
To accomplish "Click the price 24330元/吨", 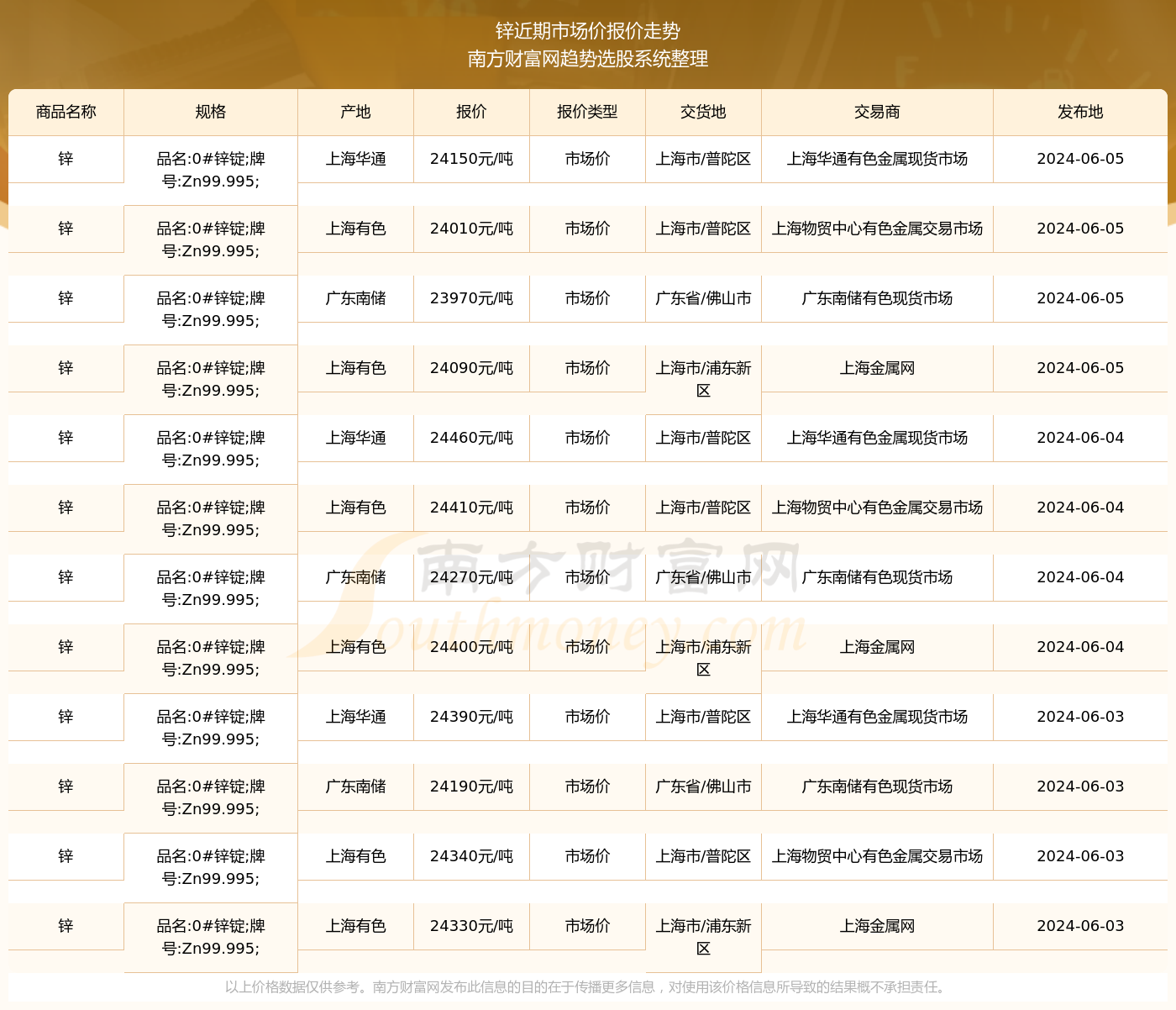I will pos(471,926).
